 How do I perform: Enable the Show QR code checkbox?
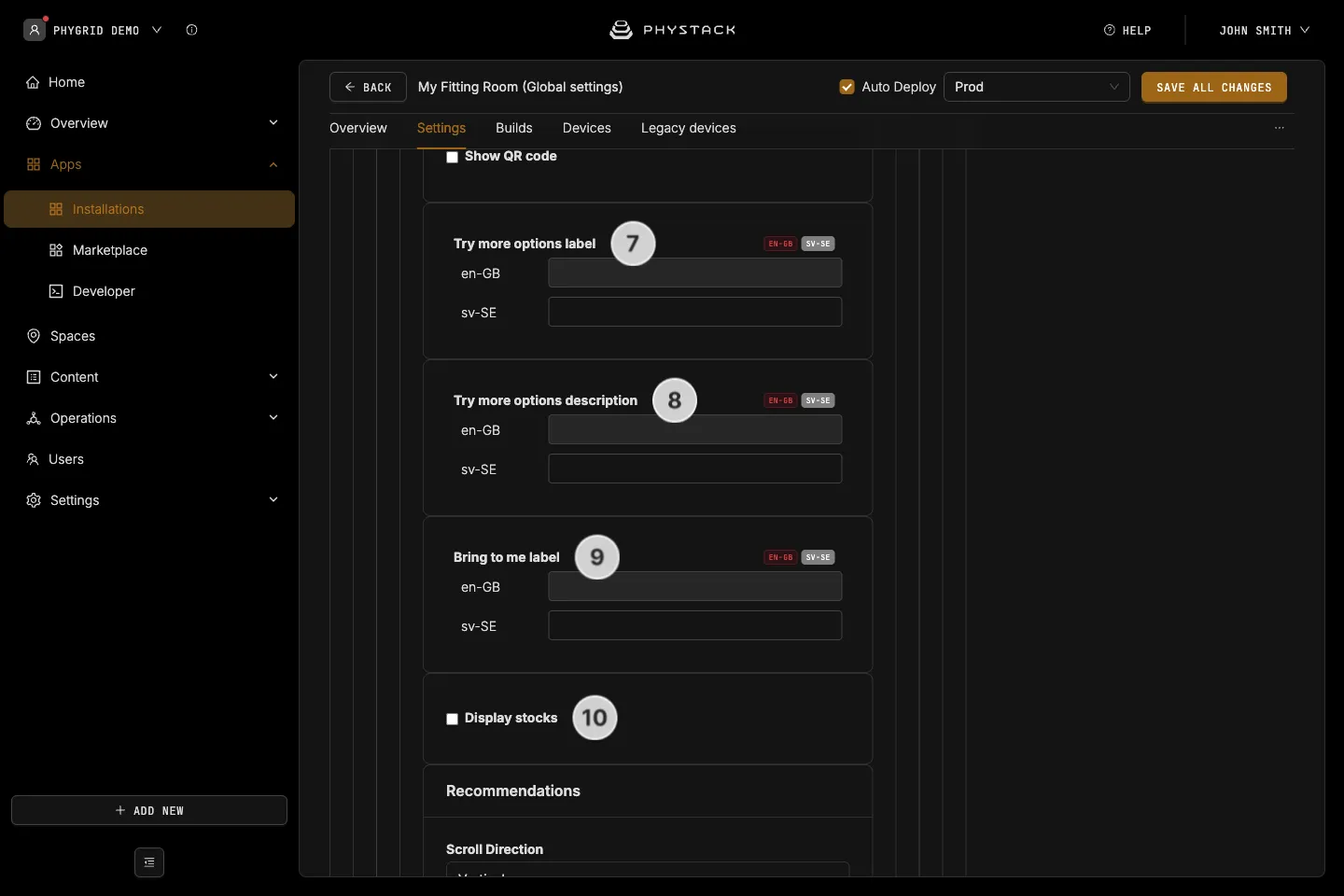tap(452, 157)
